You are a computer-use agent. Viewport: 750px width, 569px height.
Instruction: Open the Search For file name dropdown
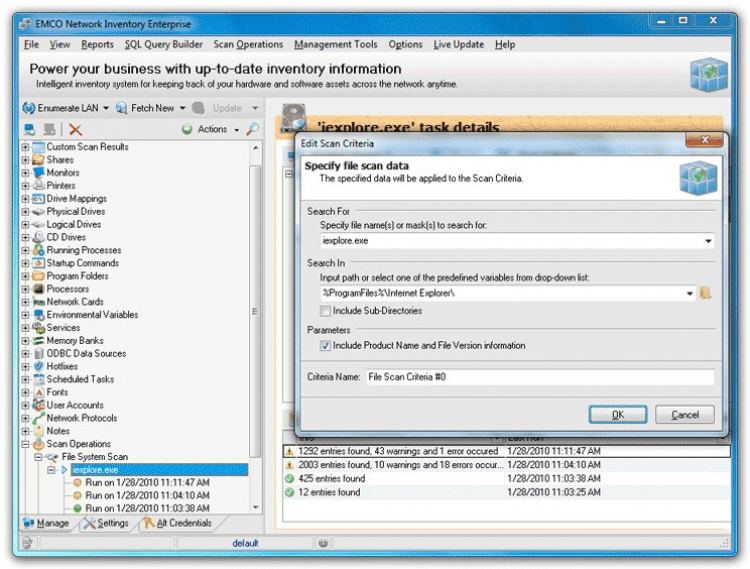click(708, 241)
